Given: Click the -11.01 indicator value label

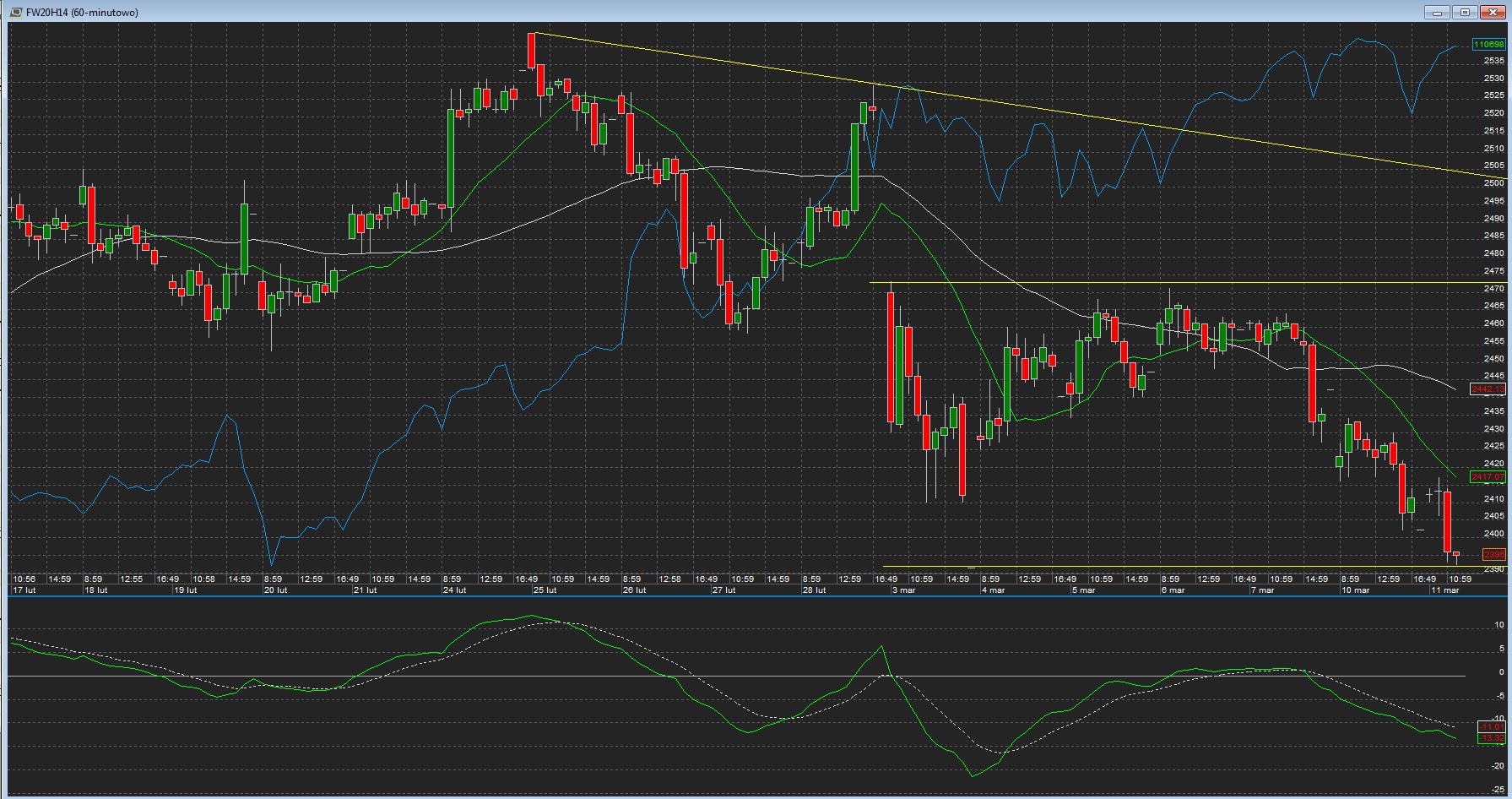Looking at the screenshot, I should [1492, 727].
